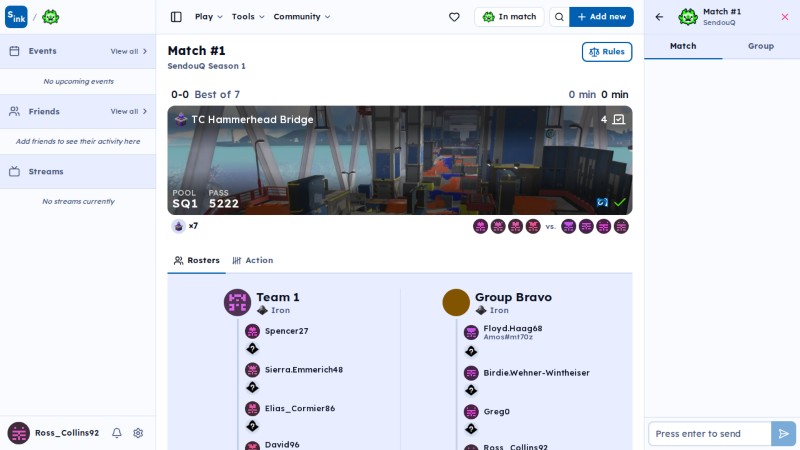Send chat message with arrow button
Image resolution: width=800 pixels, height=450 pixels.
coord(784,434)
